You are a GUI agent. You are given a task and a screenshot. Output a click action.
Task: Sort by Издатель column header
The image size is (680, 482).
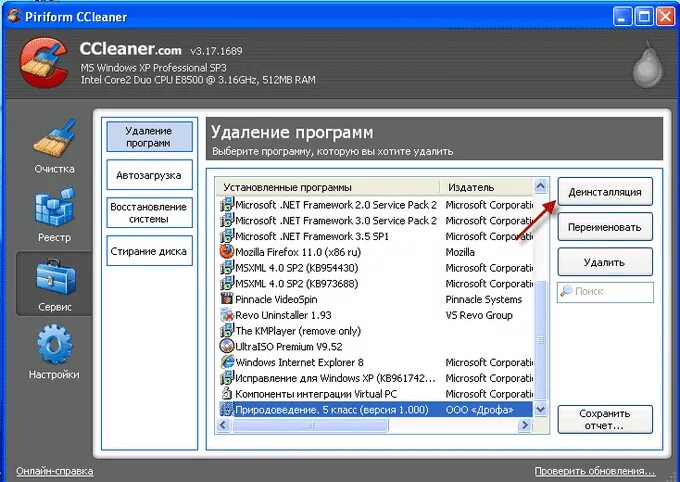tap(487, 187)
